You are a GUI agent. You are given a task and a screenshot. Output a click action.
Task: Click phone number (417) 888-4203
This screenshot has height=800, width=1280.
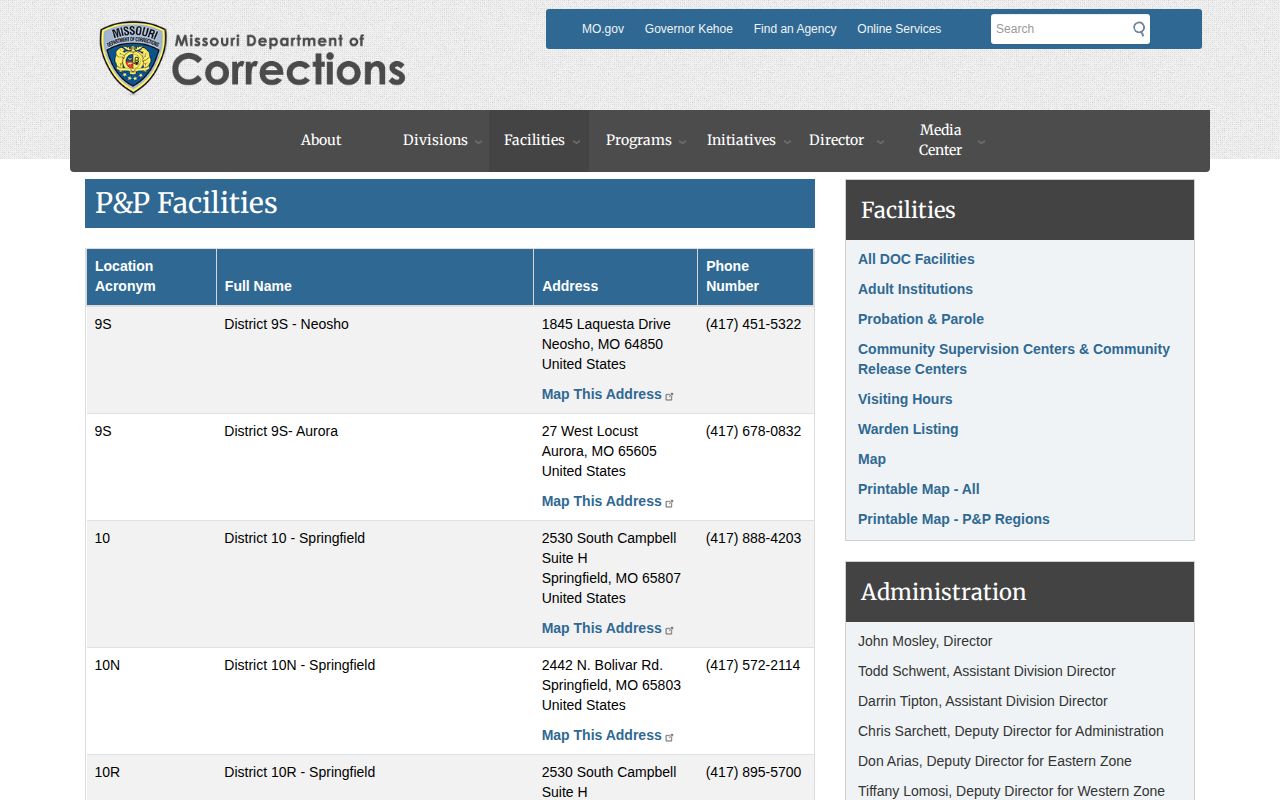click(x=753, y=538)
